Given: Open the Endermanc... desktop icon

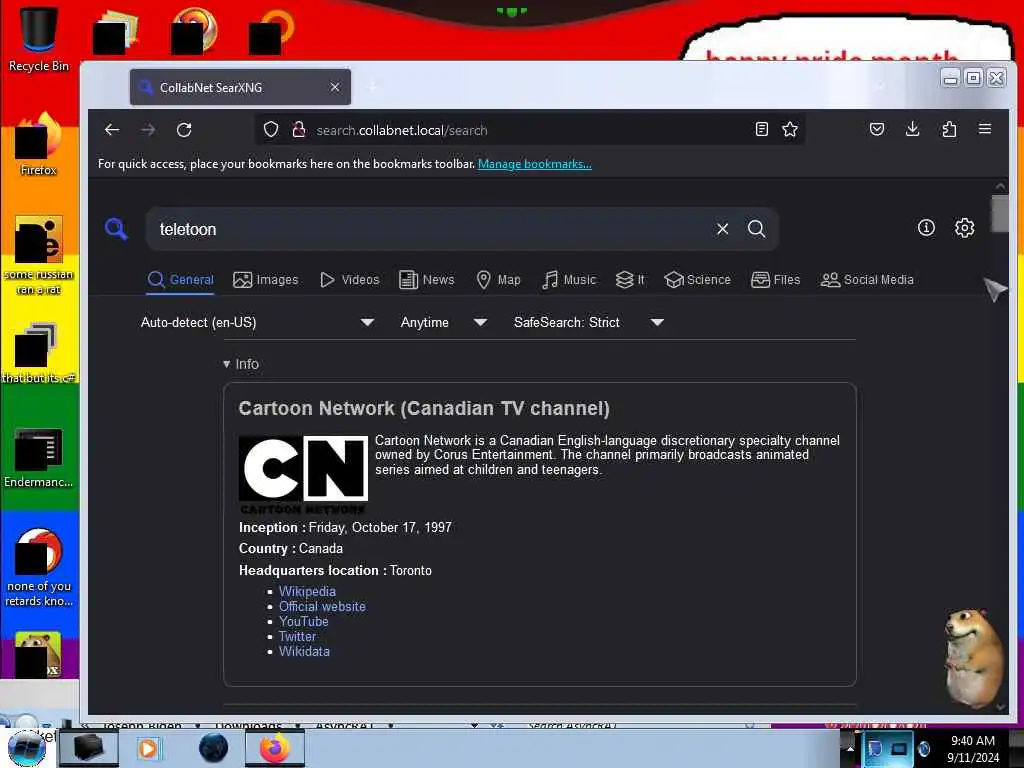Looking at the screenshot, I should pyautogui.click(x=39, y=458).
